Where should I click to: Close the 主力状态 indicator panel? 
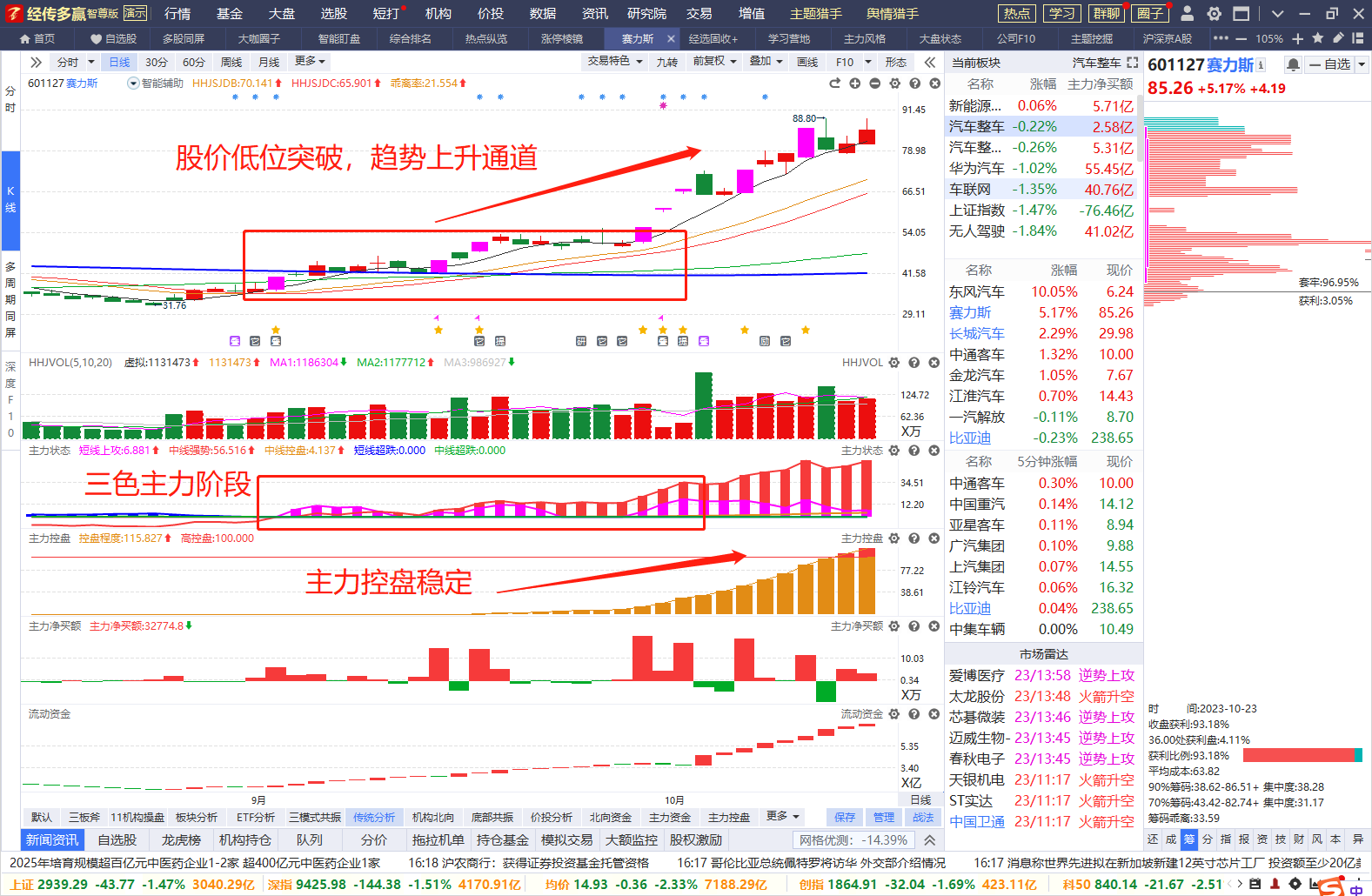point(934,451)
